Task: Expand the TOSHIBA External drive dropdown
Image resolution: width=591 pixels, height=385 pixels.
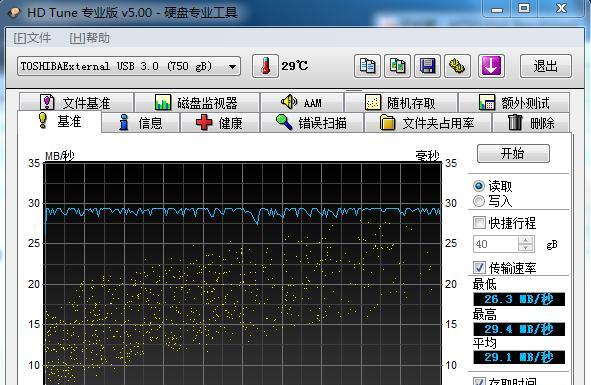Action: tap(129, 66)
